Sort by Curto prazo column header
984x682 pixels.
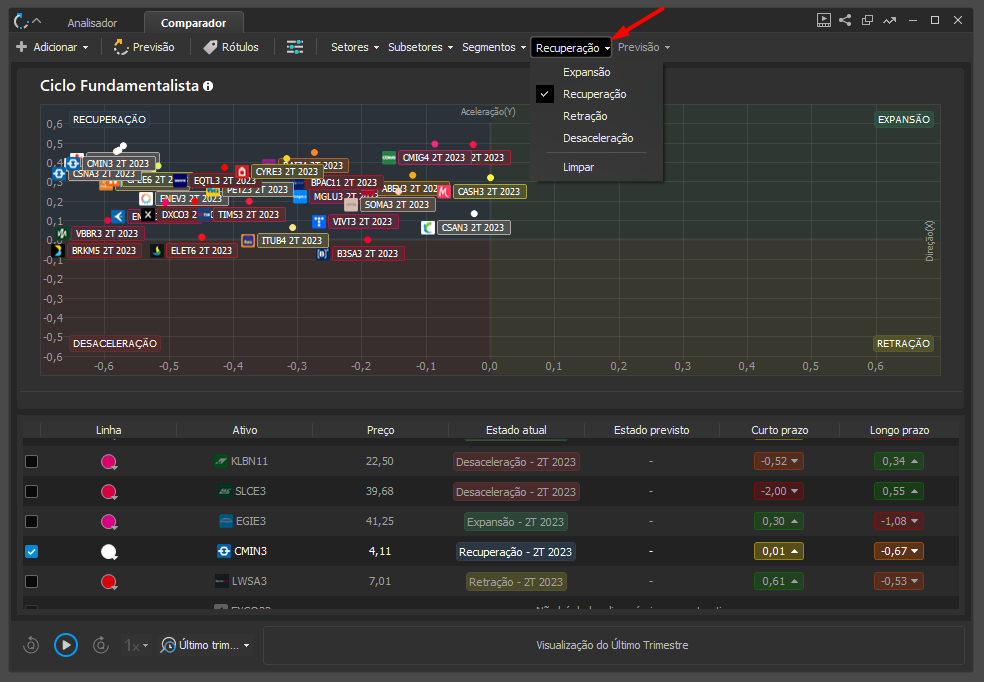(x=779, y=430)
